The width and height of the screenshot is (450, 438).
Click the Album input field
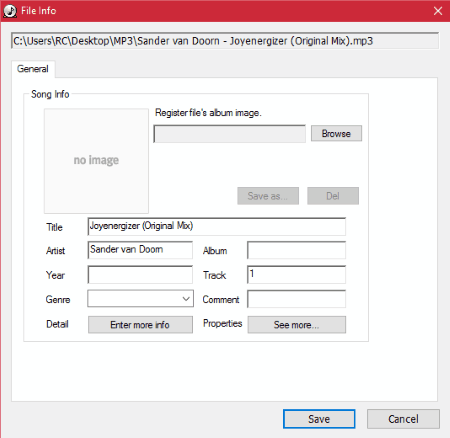pyautogui.click(x=296, y=250)
